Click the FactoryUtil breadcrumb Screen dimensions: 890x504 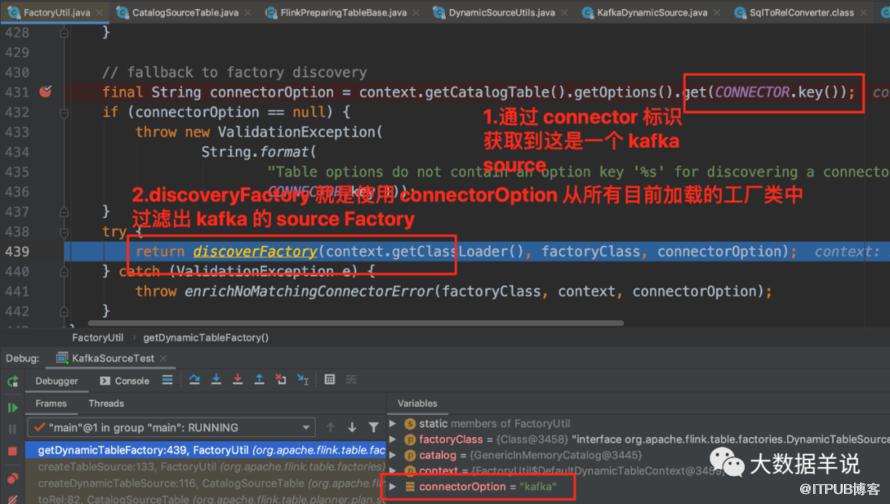(97, 338)
